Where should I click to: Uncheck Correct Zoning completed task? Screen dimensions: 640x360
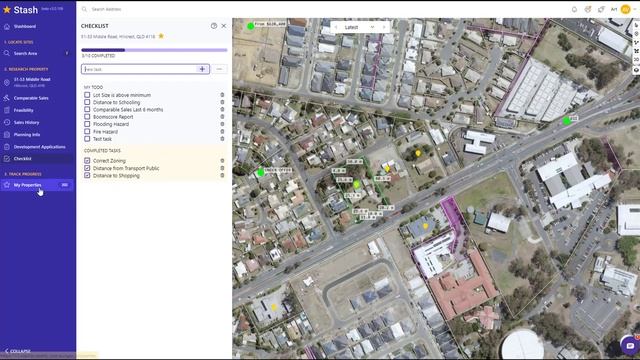[87, 161]
